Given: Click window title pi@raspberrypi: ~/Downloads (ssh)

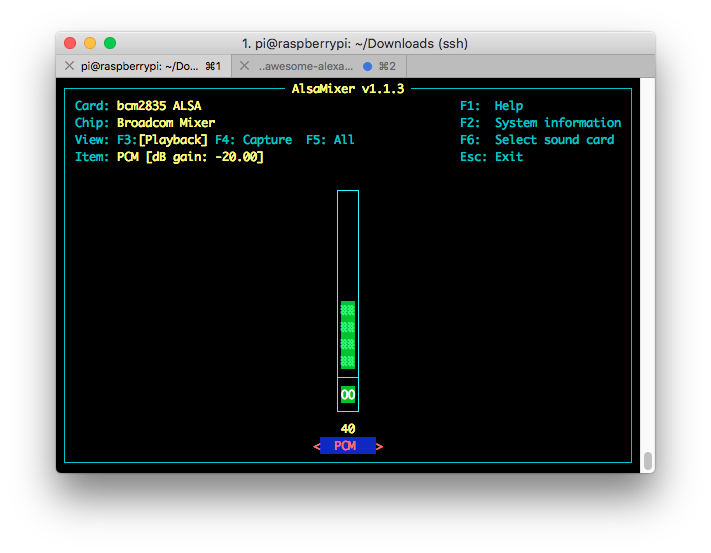Looking at the screenshot, I should click(355, 44).
